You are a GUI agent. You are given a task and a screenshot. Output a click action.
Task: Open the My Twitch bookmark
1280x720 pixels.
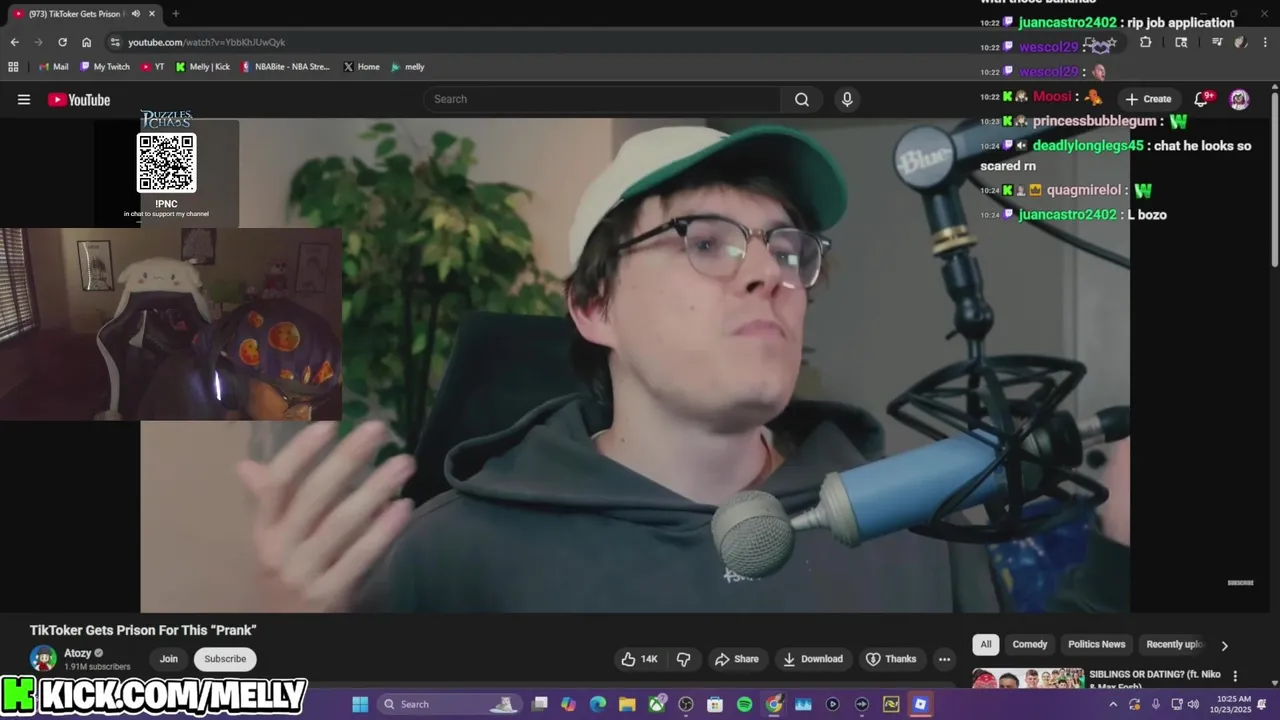105,67
